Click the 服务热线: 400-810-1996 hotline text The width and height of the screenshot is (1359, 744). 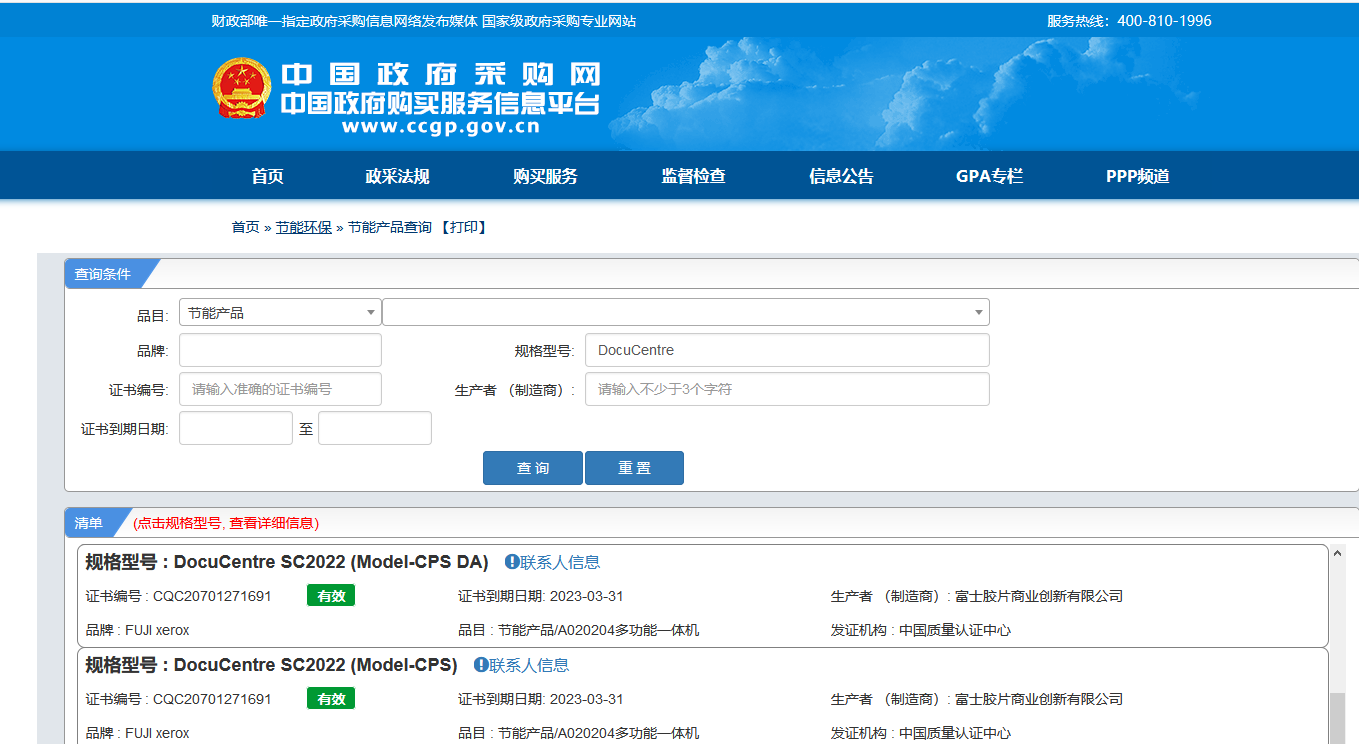tap(1129, 21)
